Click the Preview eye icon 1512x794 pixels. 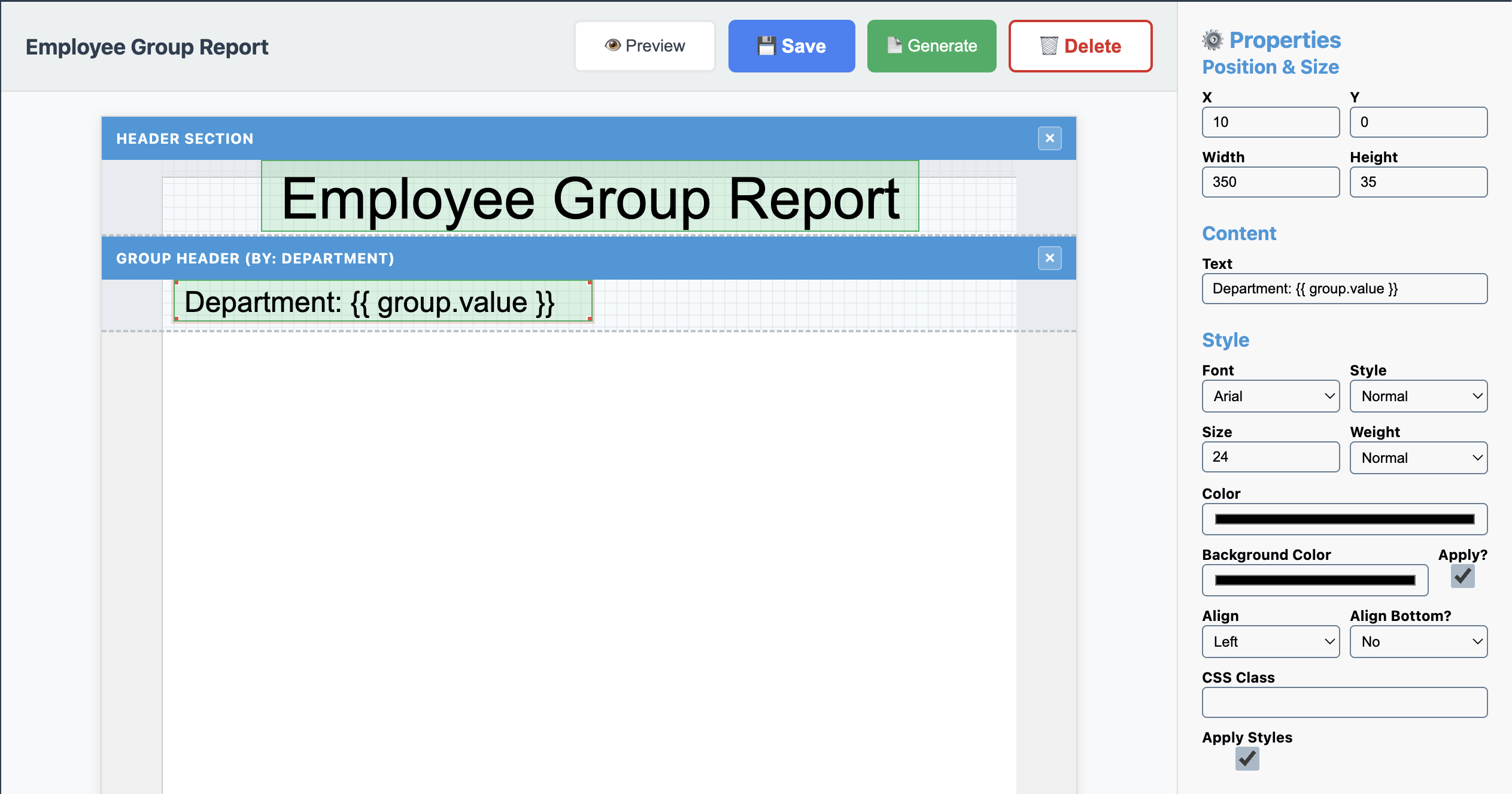click(614, 45)
